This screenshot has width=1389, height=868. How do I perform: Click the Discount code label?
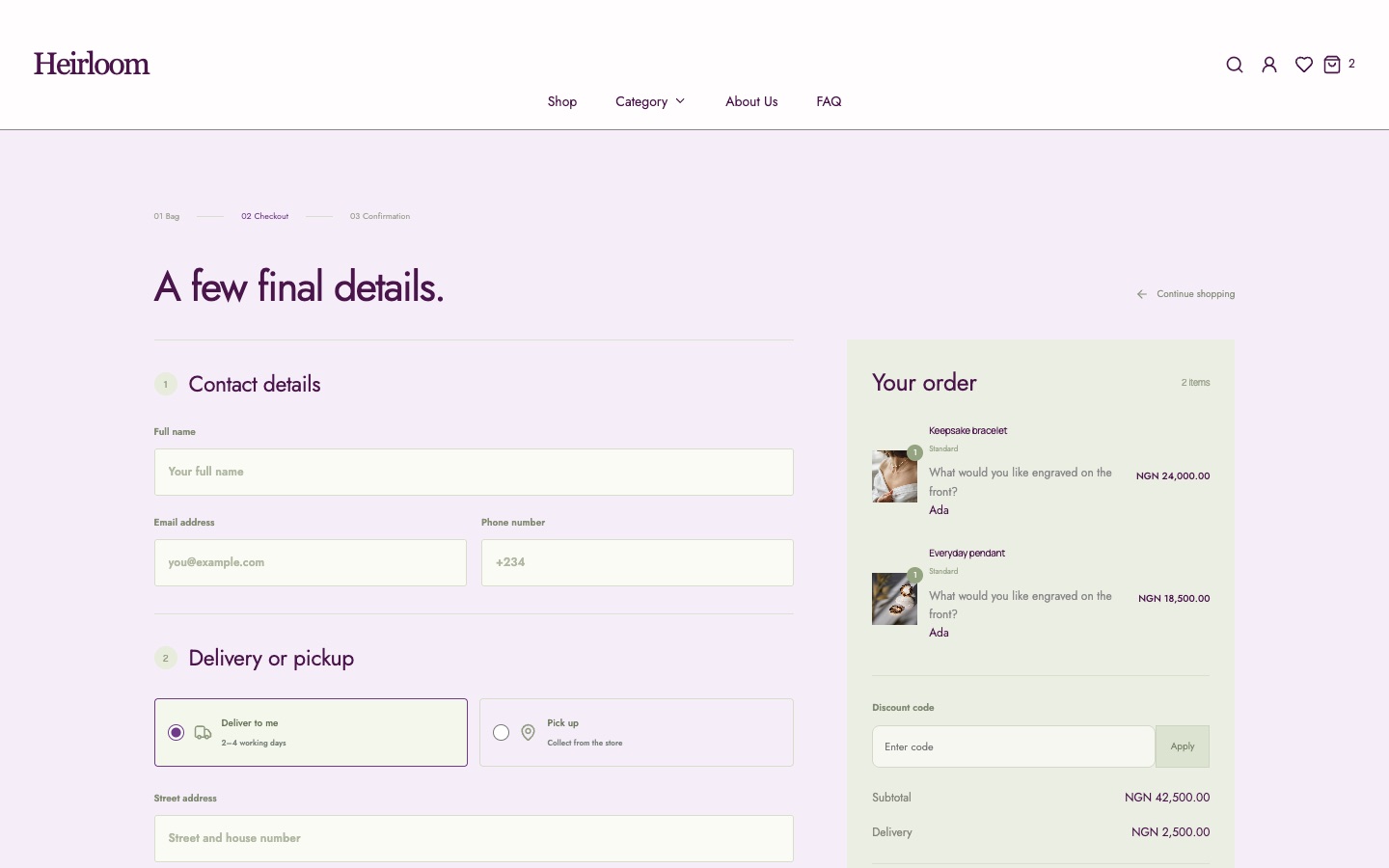[903, 708]
